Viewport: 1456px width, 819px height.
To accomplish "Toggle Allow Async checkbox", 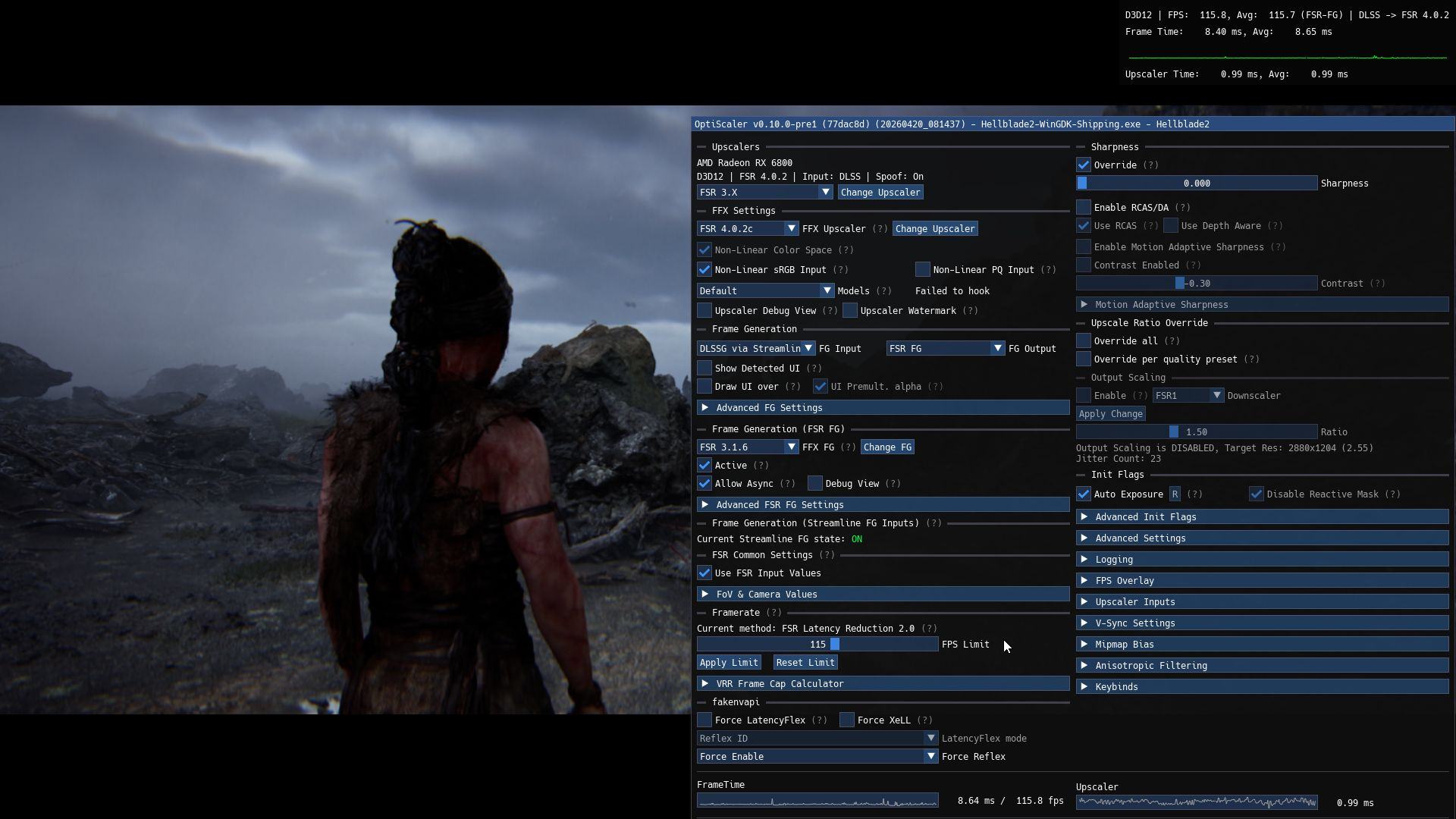I will pyautogui.click(x=704, y=484).
